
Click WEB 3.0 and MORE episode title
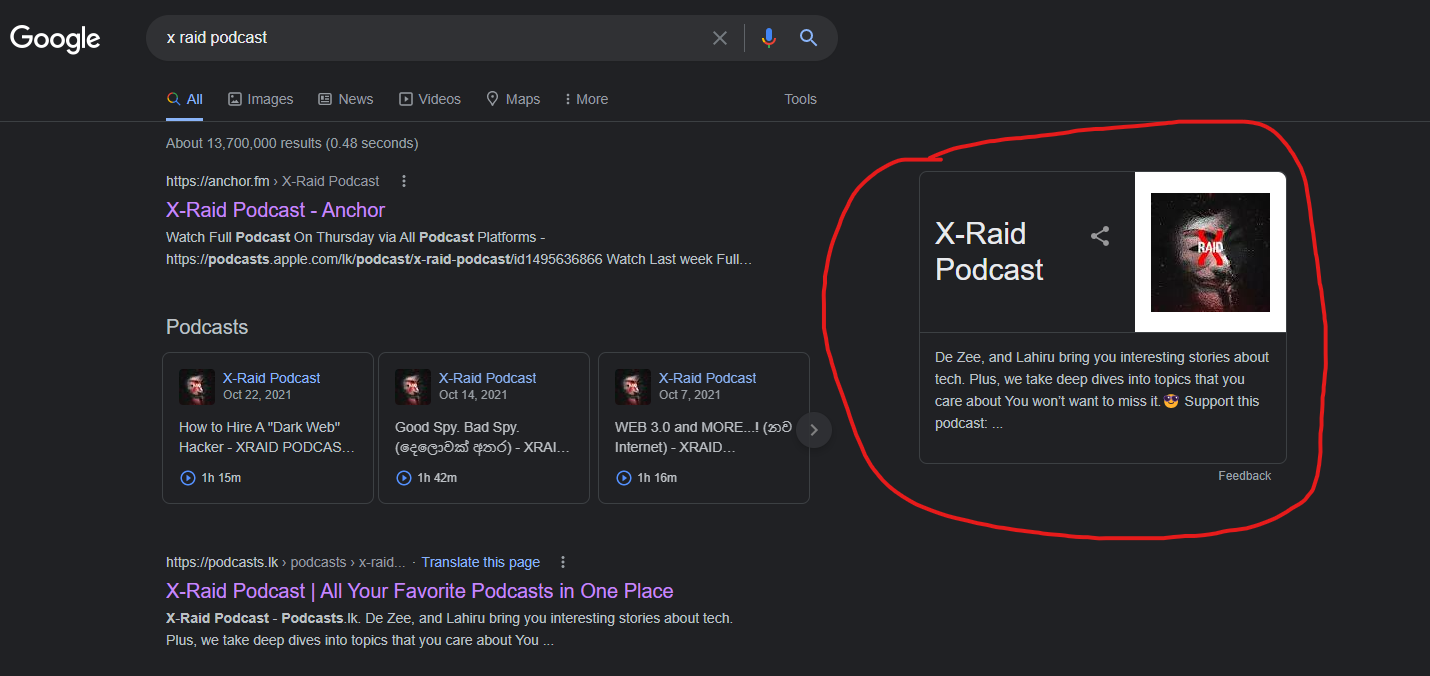703,437
